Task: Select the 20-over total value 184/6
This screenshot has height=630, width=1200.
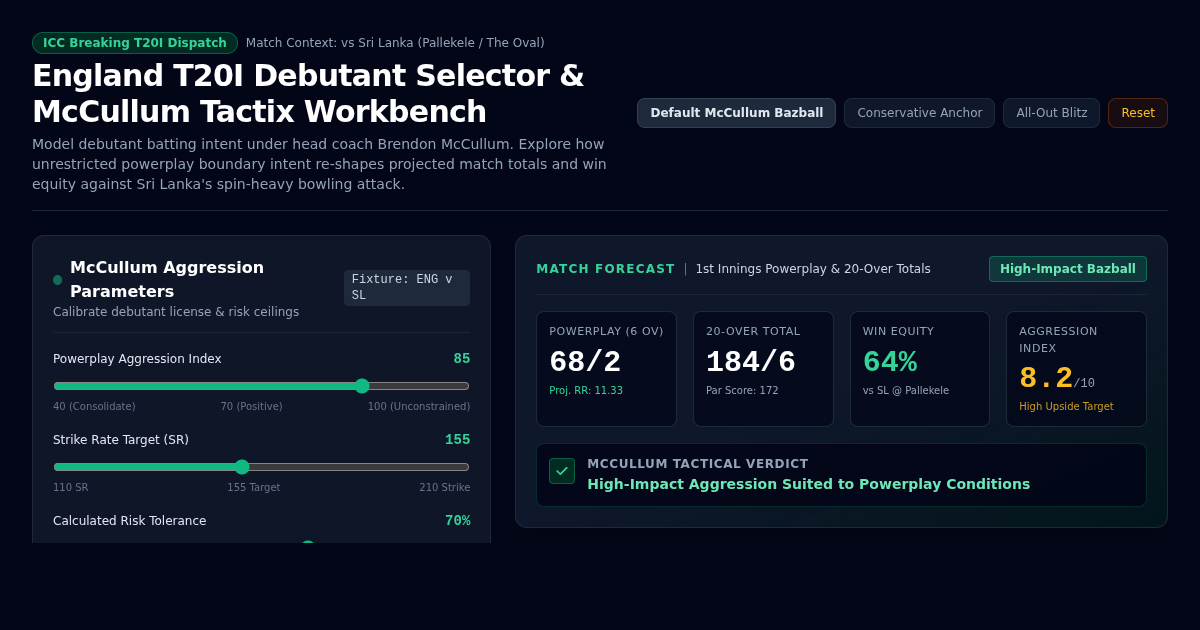Action: point(751,362)
